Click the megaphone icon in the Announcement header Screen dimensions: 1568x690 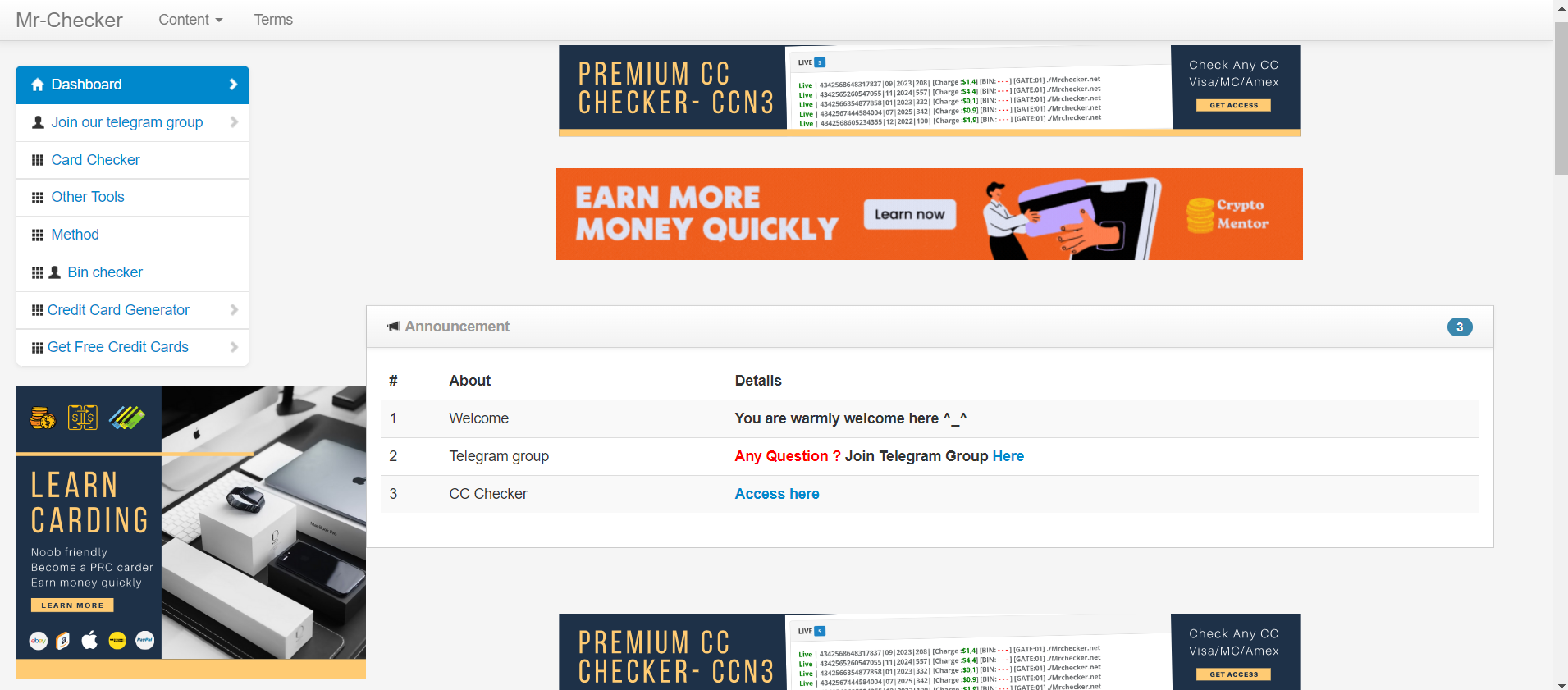[394, 327]
